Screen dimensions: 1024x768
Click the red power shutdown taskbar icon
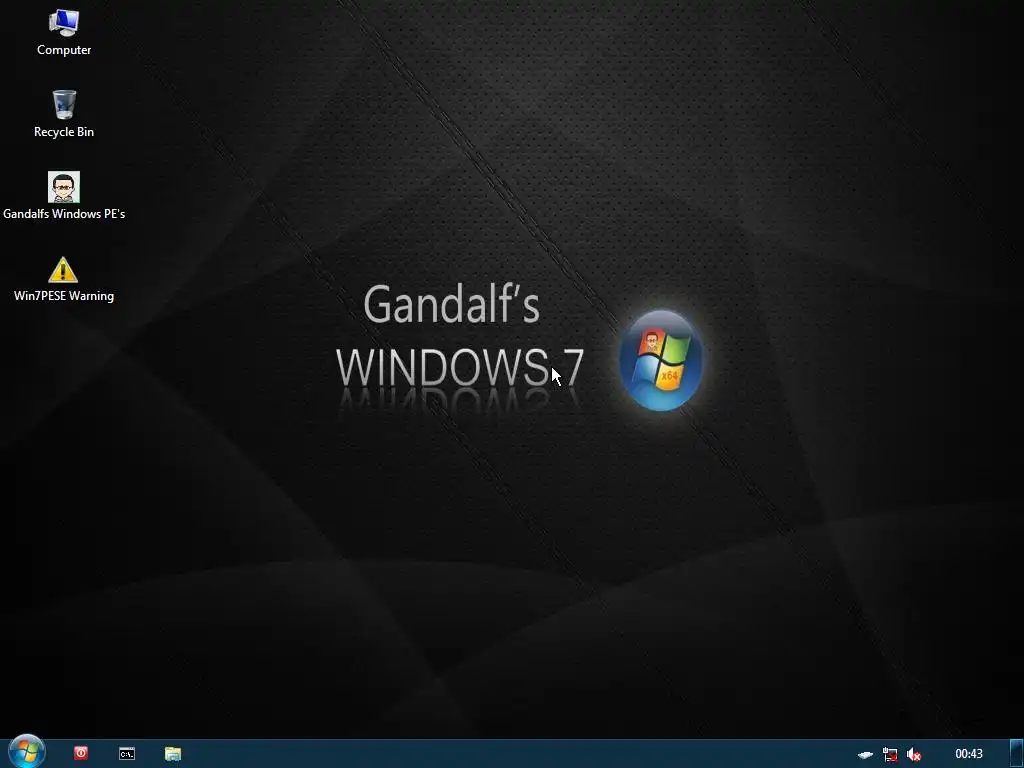(81, 753)
